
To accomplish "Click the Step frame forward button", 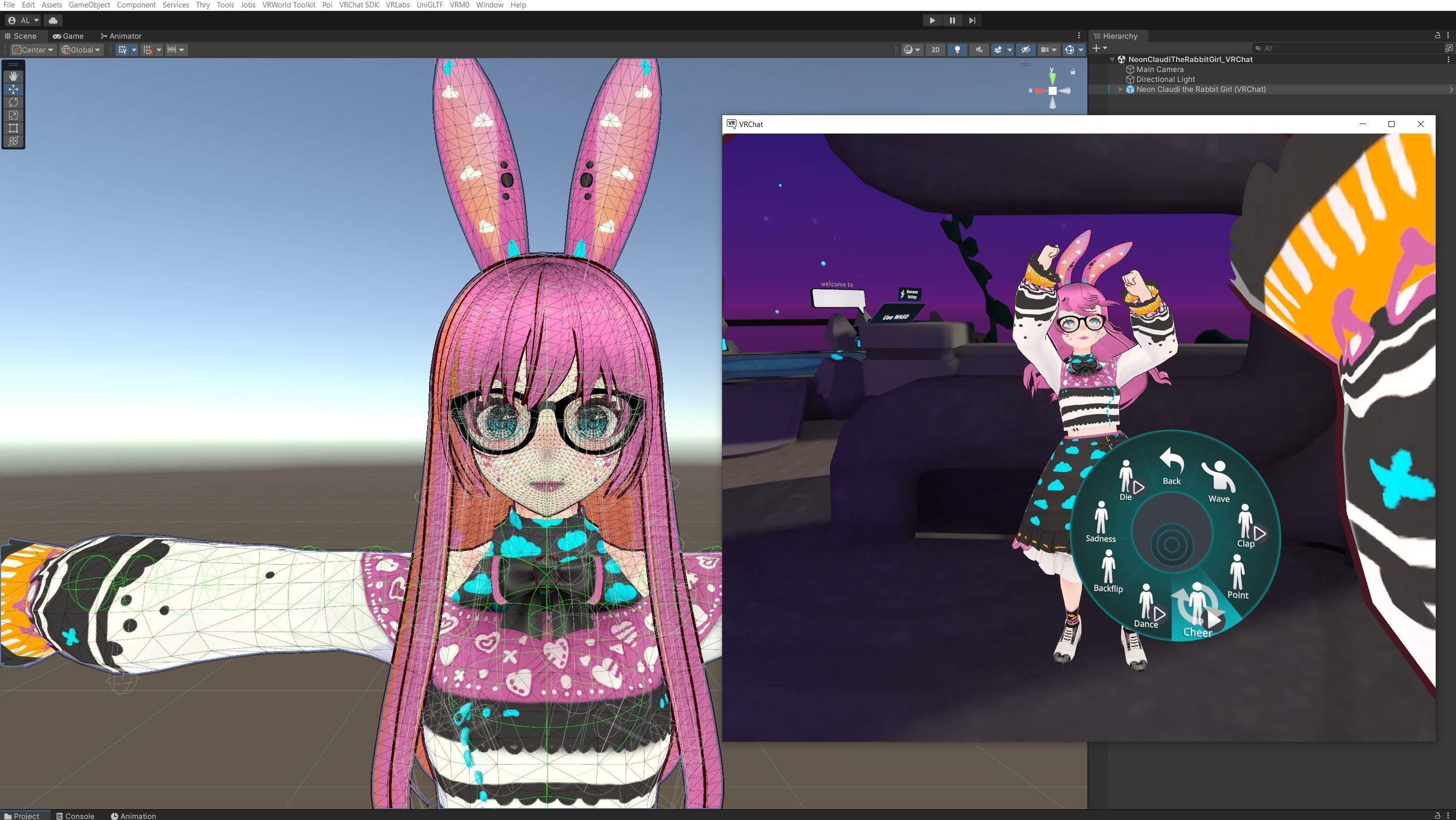I will [x=972, y=20].
